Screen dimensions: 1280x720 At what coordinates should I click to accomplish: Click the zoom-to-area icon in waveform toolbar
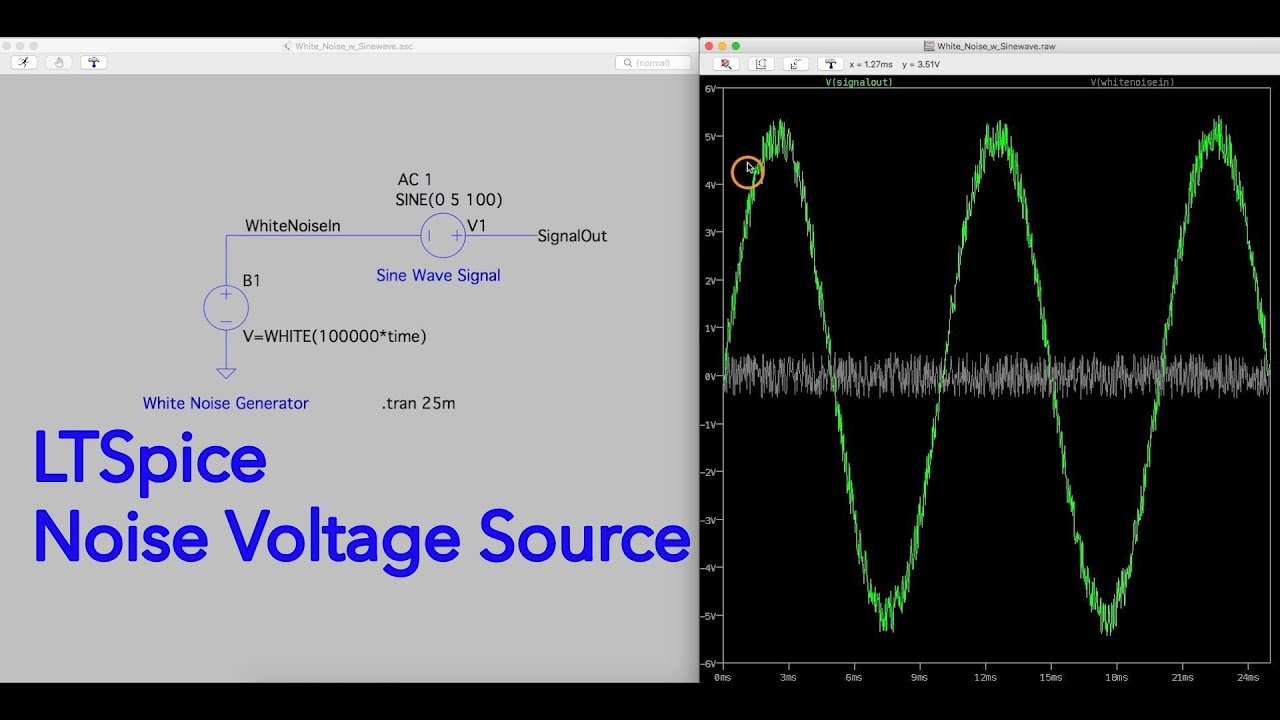pyautogui.click(x=761, y=64)
